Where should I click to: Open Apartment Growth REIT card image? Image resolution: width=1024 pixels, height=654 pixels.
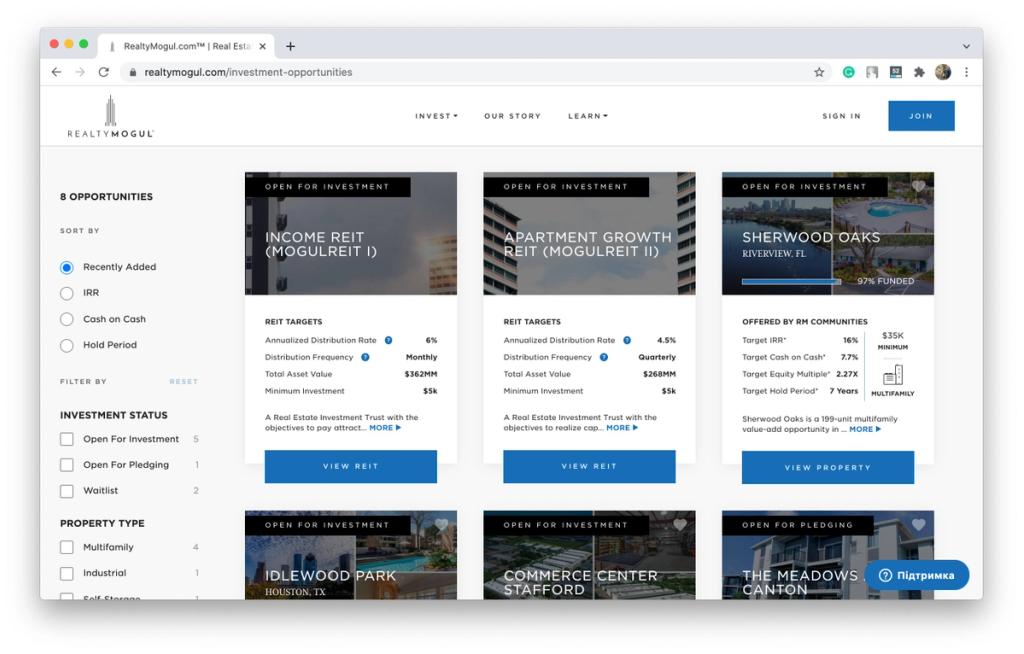[x=589, y=233]
